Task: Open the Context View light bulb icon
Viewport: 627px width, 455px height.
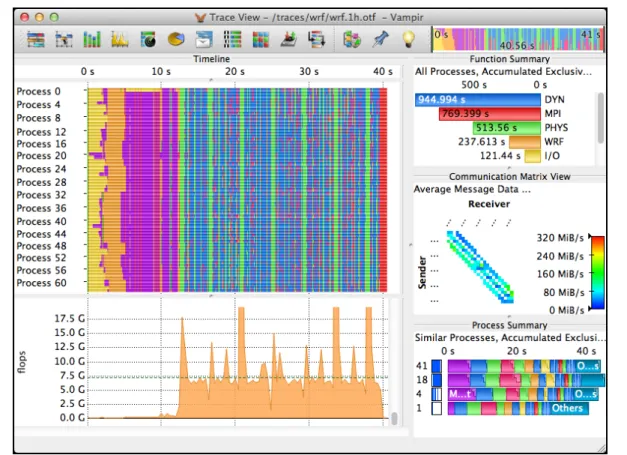Action: click(x=408, y=40)
